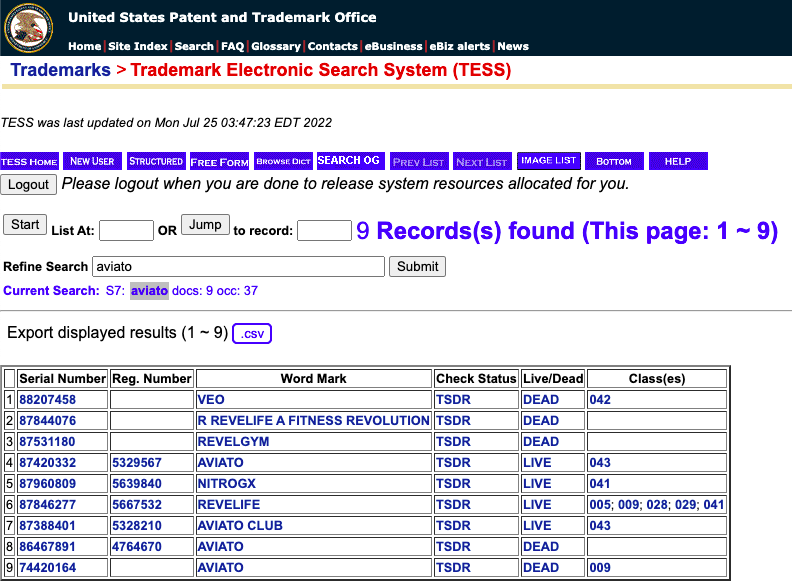Open serial number 87844076
The height and width of the screenshot is (587, 792).
tap(47, 421)
